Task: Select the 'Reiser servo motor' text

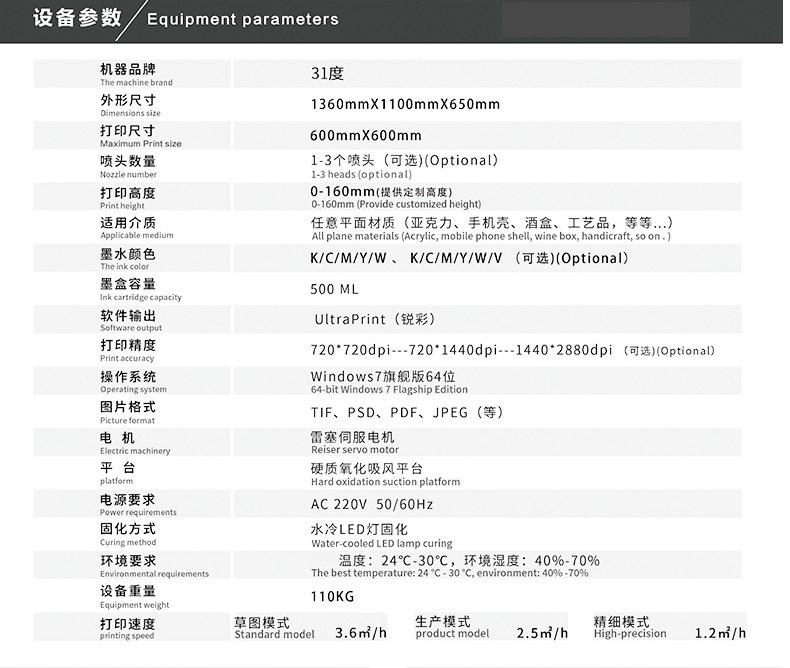Action: (x=354, y=450)
